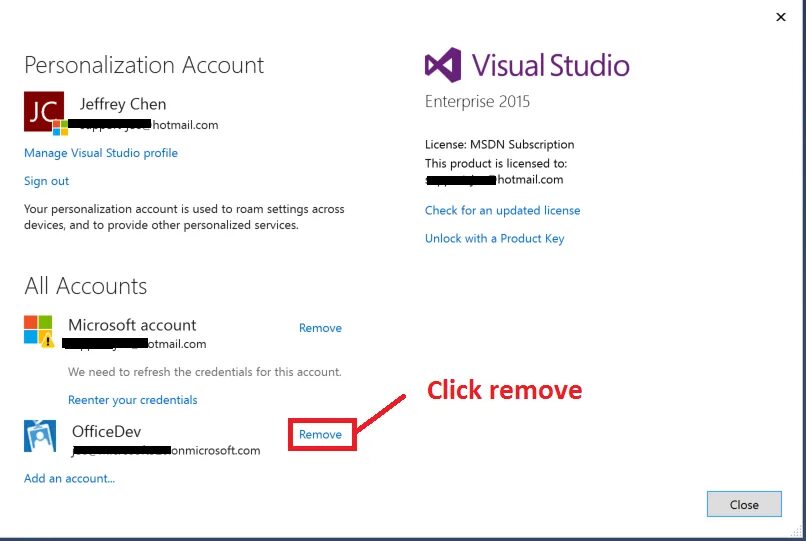Click the Visual Studio logo icon
The width and height of the screenshot is (806, 541).
point(443,65)
